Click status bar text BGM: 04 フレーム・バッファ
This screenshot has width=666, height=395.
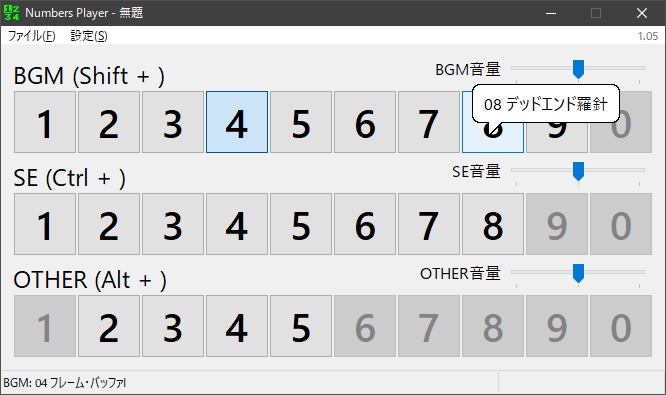point(65,383)
